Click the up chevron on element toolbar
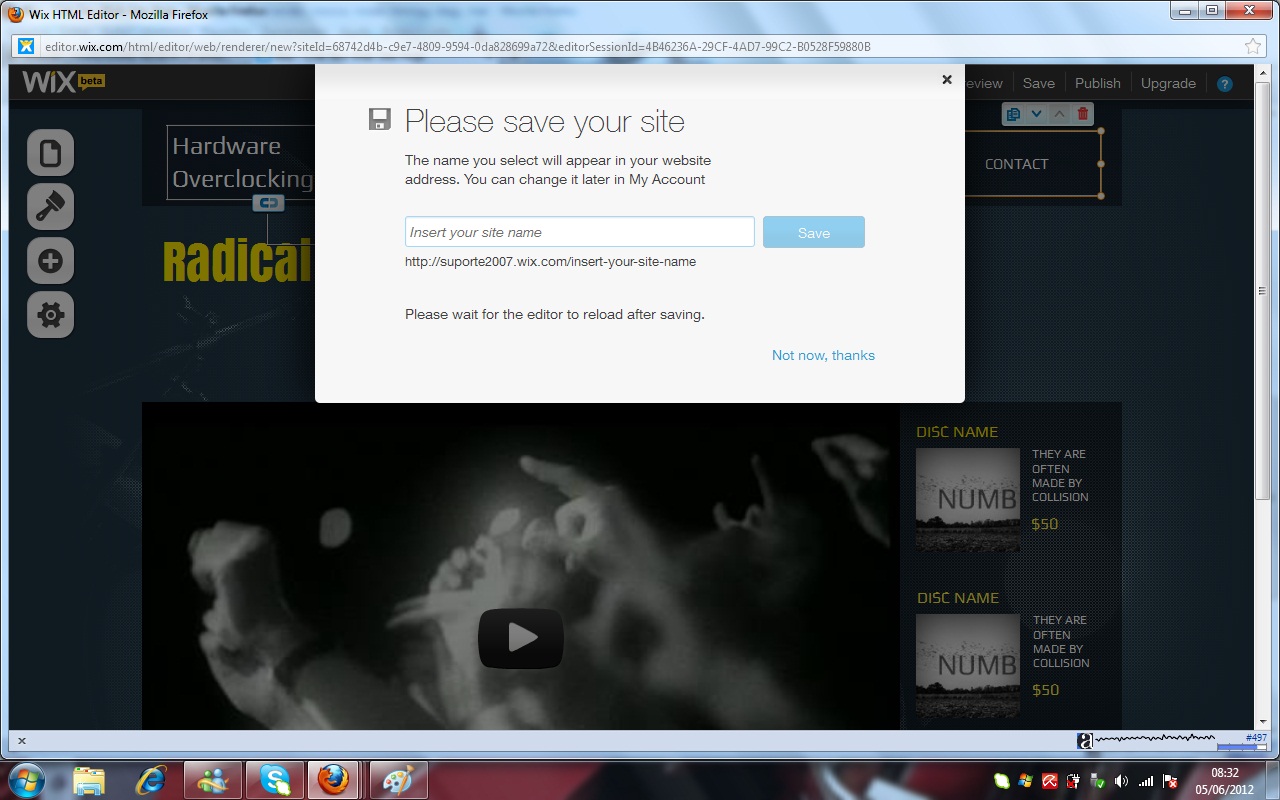 tap(1060, 114)
